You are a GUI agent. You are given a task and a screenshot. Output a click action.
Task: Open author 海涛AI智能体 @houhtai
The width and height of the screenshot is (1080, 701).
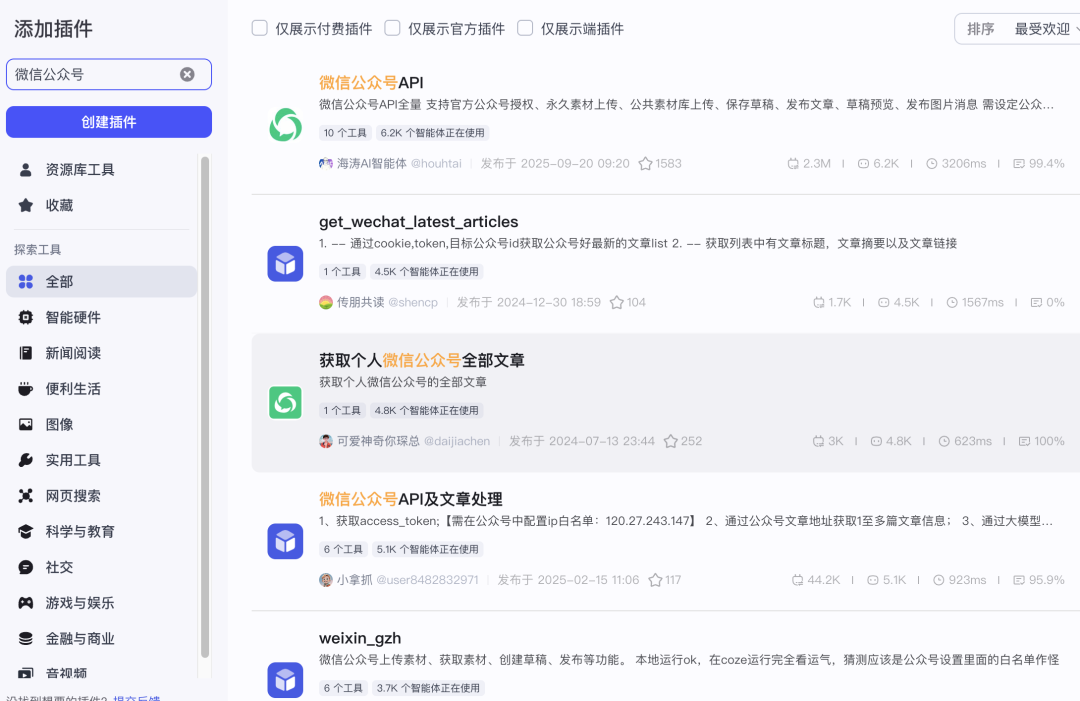391,164
